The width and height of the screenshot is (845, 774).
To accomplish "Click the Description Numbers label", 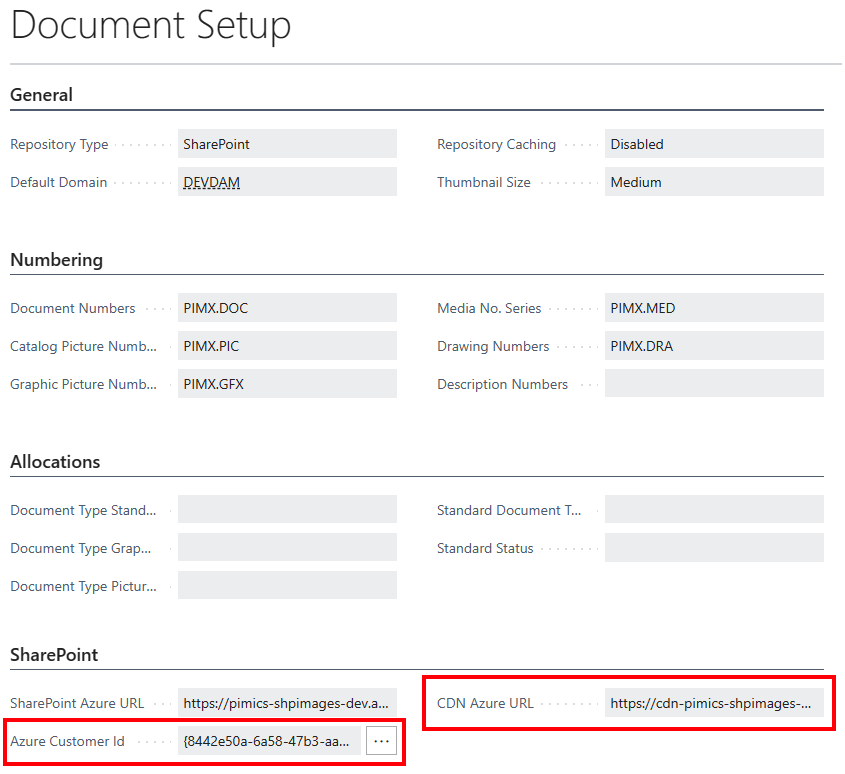I will [502, 384].
